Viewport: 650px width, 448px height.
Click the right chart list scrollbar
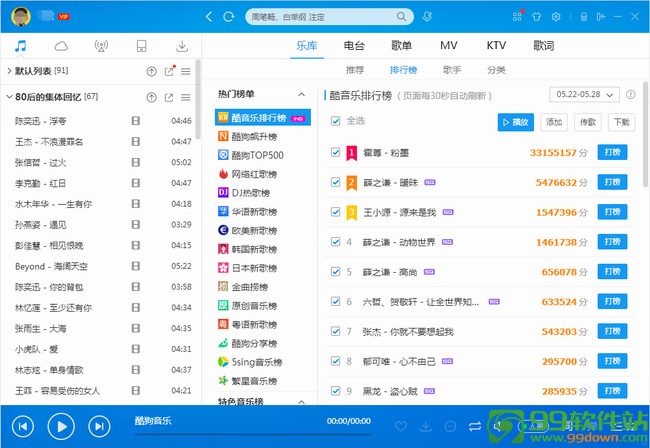pos(646,133)
